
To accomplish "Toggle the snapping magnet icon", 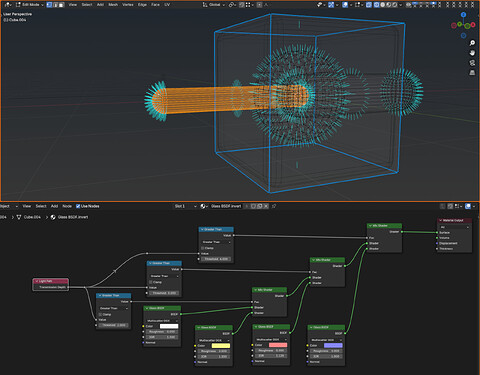I will [x=241, y=5].
